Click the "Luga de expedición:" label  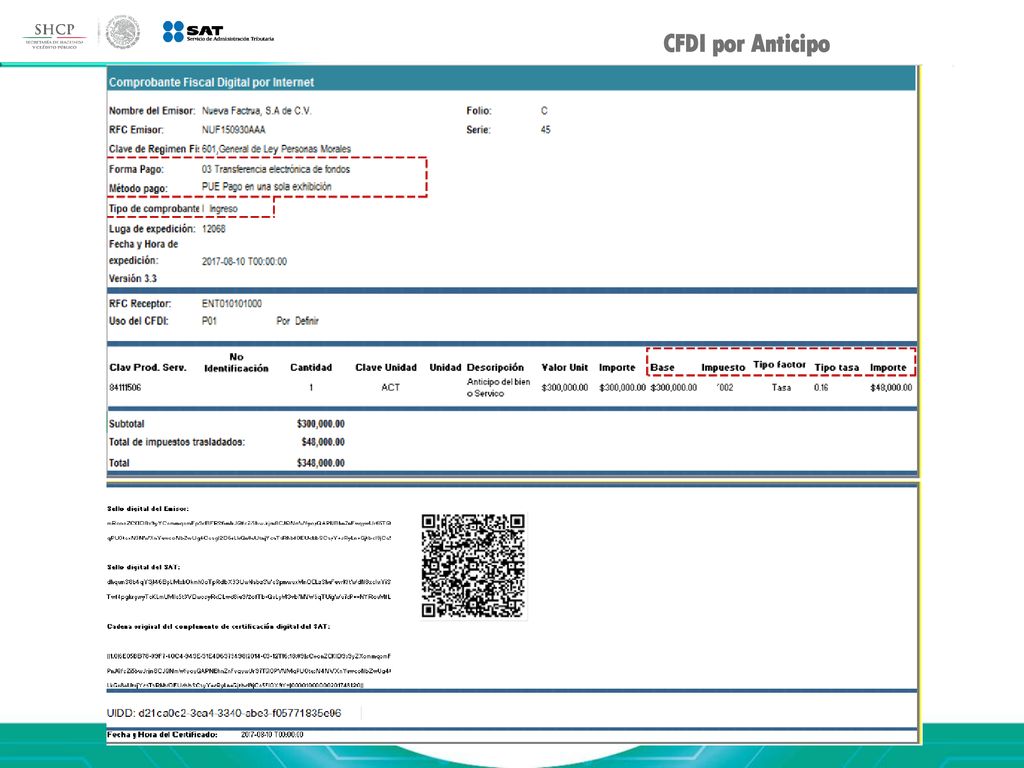pos(152,229)
